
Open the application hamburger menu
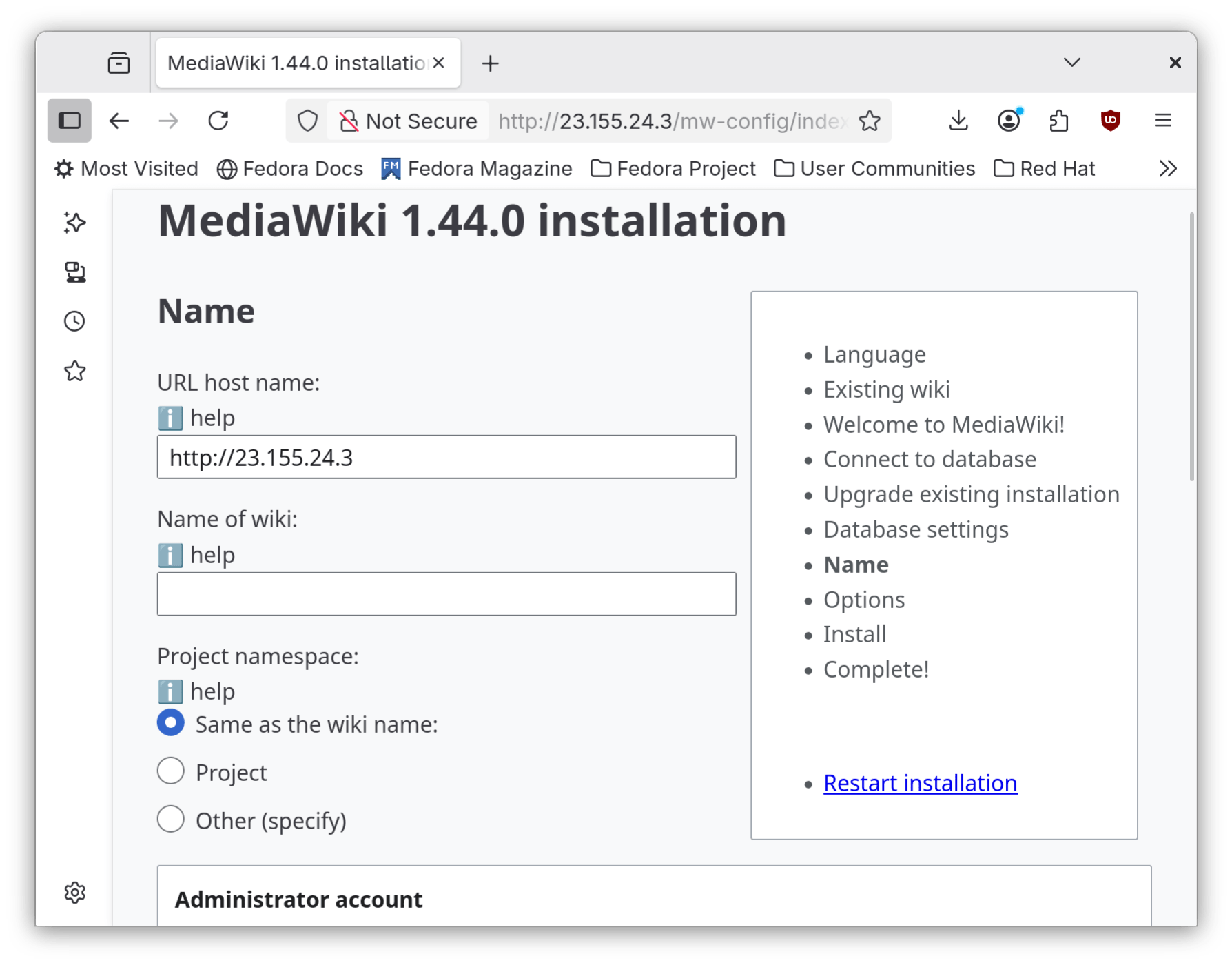(x=1162, y=121)
